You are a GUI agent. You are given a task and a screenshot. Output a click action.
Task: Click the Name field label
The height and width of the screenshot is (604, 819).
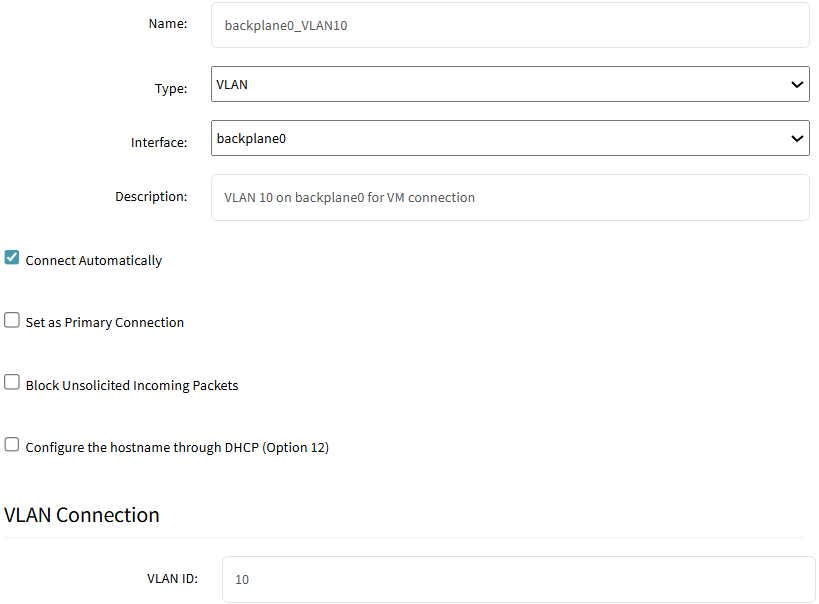[168, 24]
